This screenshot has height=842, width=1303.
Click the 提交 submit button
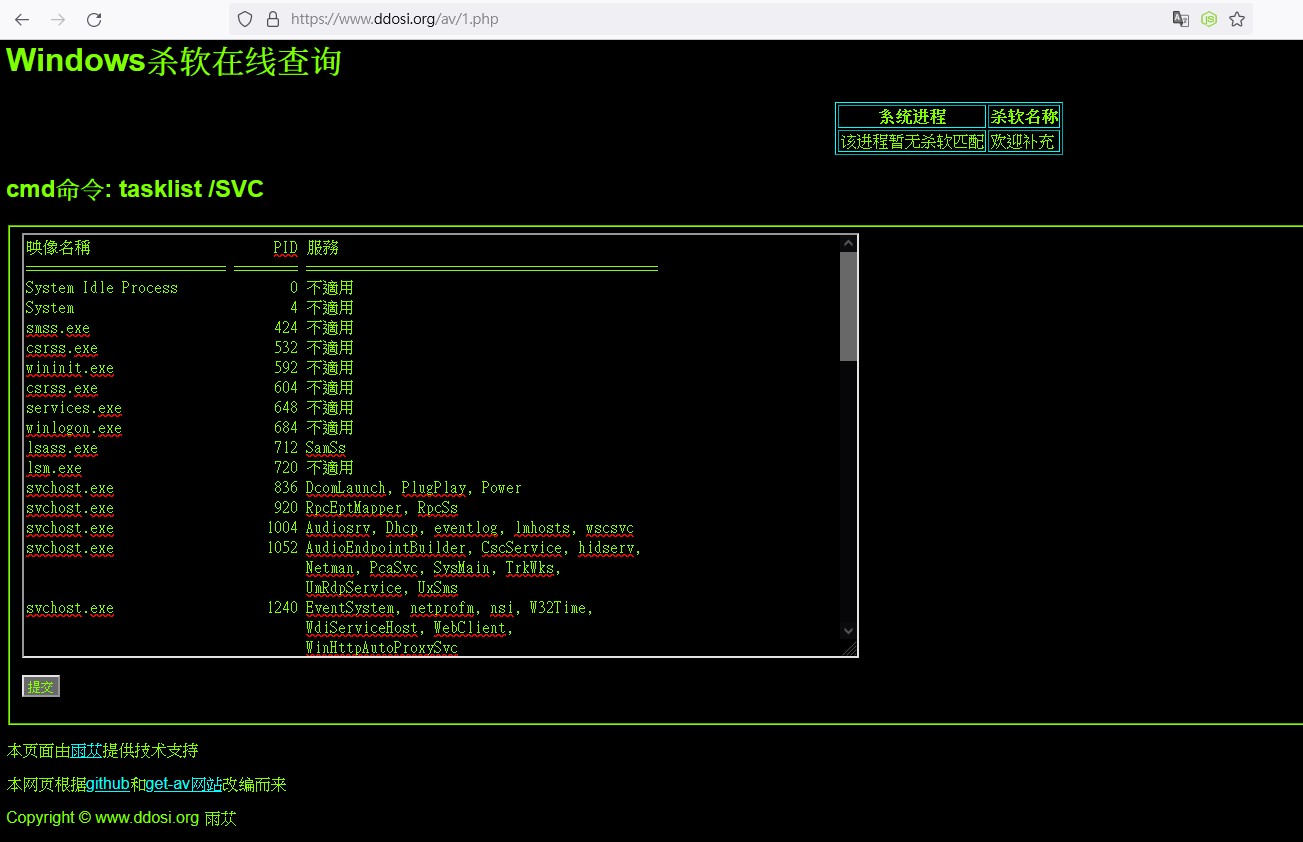tap(41, 686)
